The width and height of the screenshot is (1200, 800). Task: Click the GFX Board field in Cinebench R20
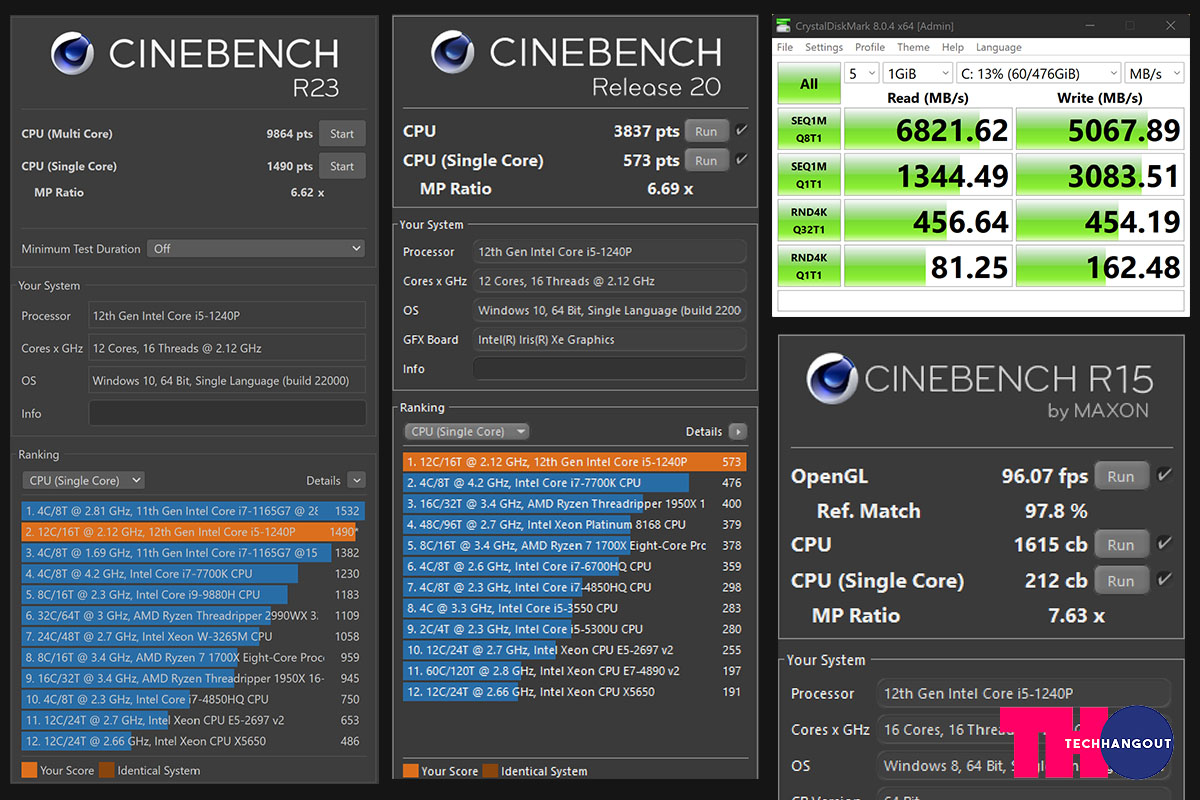coord(609,340)
